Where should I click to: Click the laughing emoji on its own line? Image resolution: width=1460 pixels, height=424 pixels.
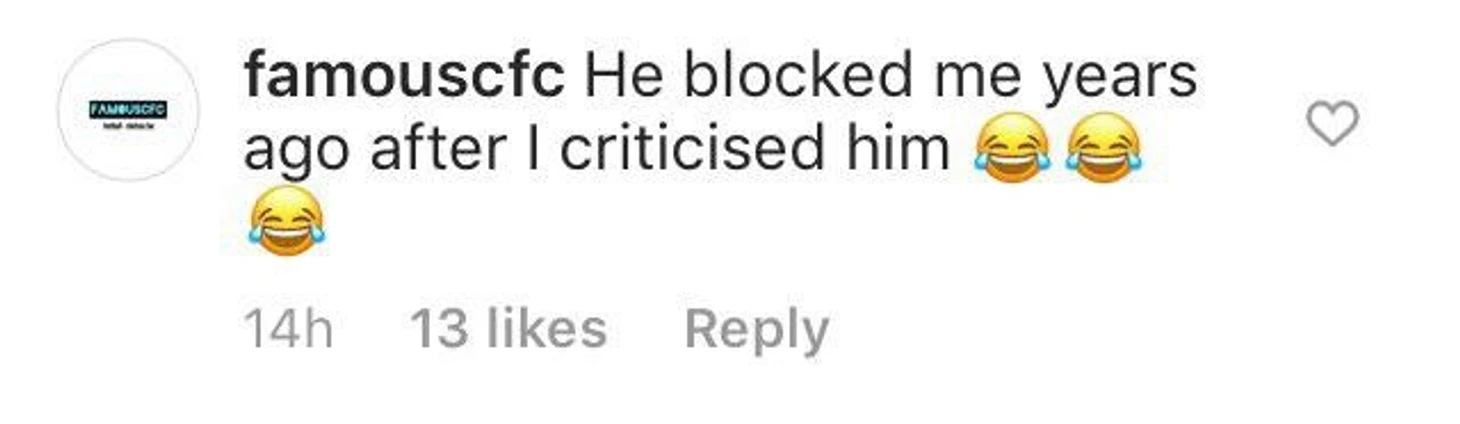point(287,220)
